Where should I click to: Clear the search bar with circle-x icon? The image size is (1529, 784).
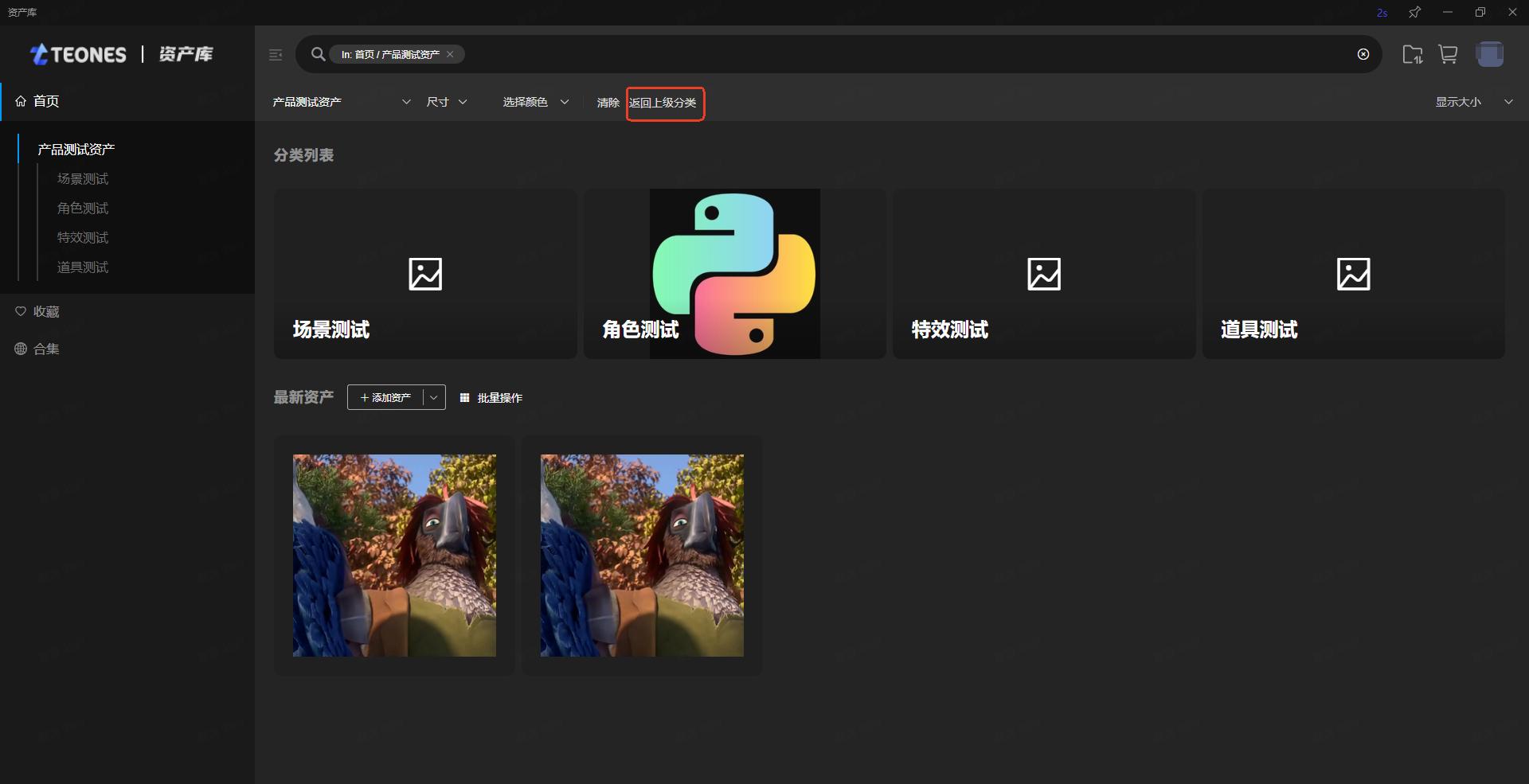tap(1363, 54)
